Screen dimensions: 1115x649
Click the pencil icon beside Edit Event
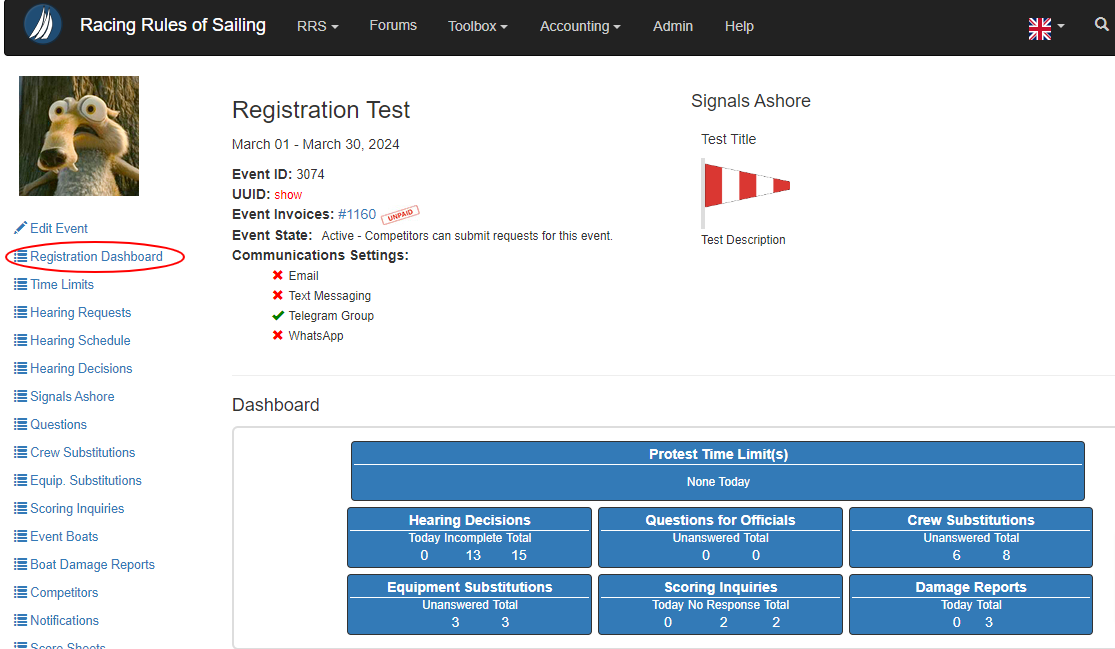[x=20, y=228]
